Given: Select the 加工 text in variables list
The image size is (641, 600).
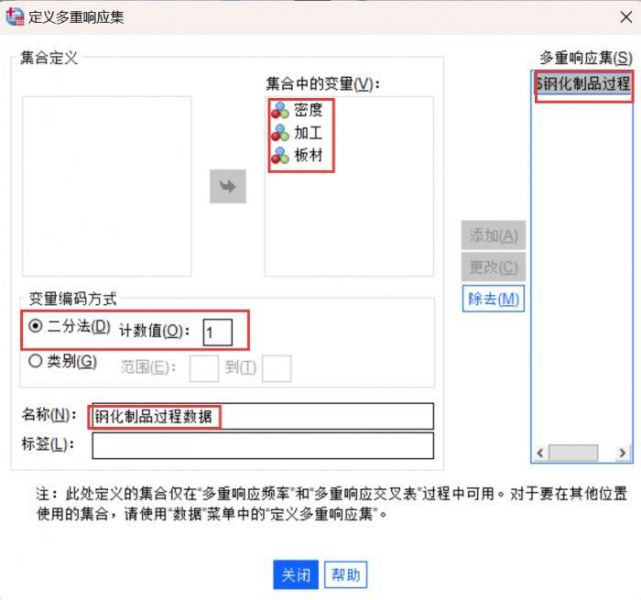Looking at the screenshot, I should coord(308,133).
